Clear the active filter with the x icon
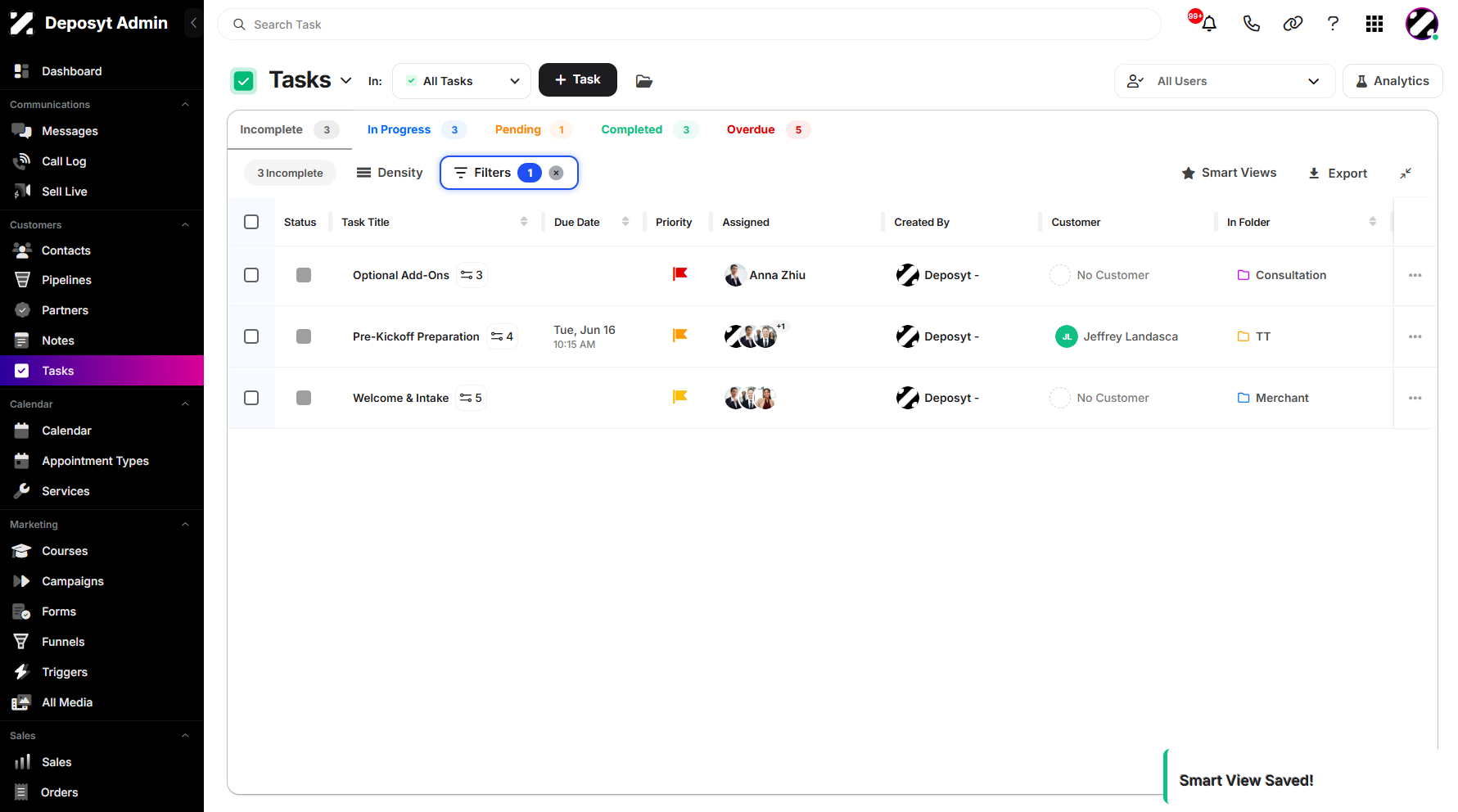The image size is (1458, 812). (x=556, y=173)
